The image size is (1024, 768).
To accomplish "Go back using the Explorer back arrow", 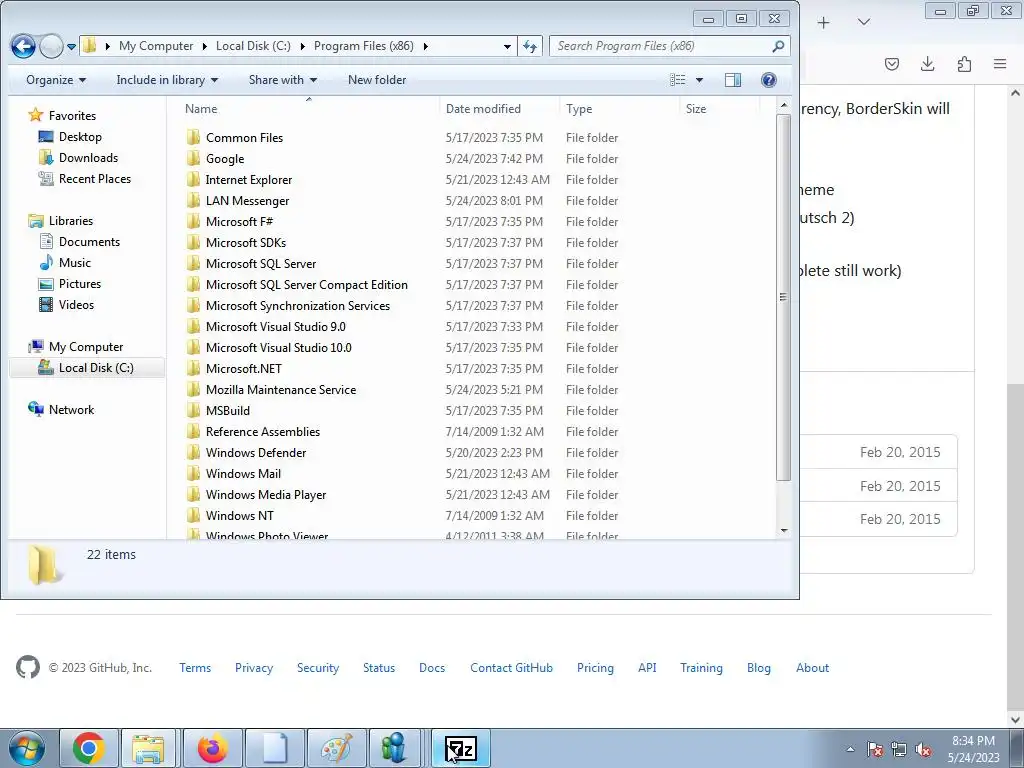I will point(24,46).
